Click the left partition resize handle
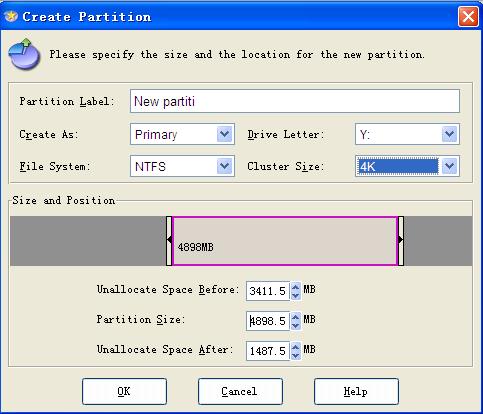Screen dimensions: 483x414 tap(169, 241)
